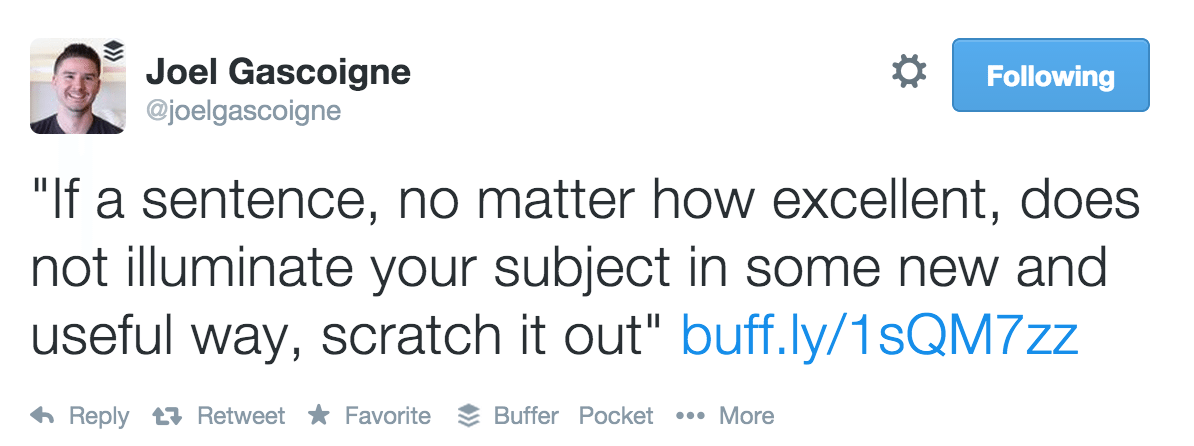
Task: Toggle the blue Following button
Action: pos(1050,75)
